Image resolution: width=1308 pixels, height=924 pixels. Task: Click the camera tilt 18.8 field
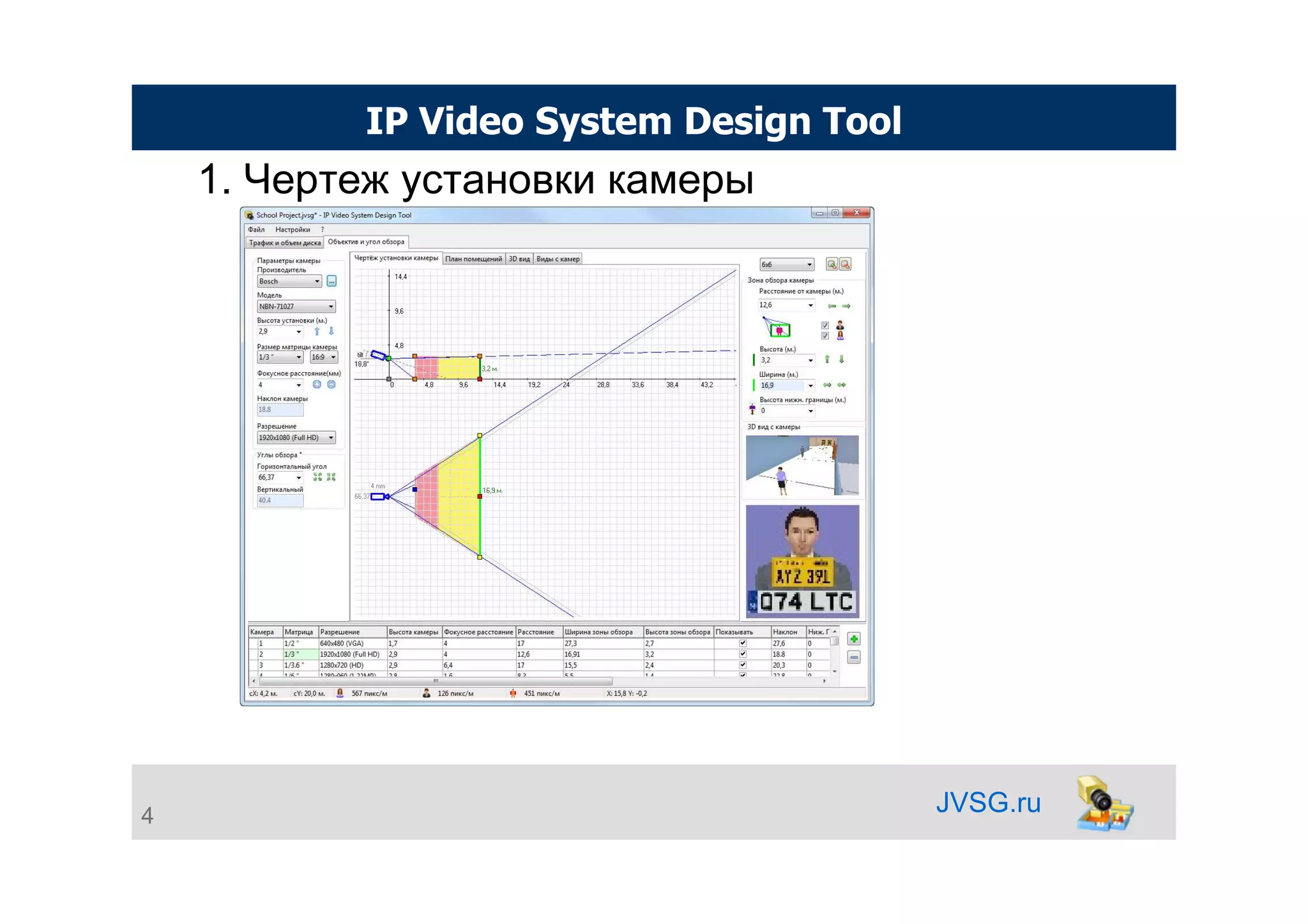click(x=280, y=410)
